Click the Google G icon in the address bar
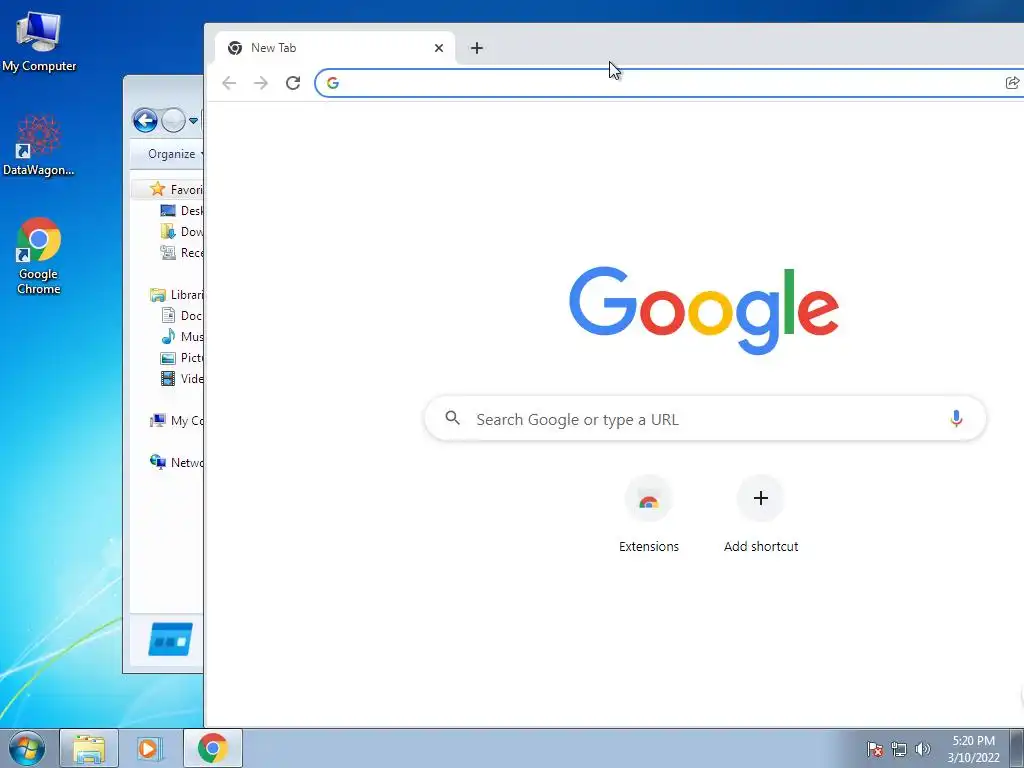 click(x=333, y=83)
